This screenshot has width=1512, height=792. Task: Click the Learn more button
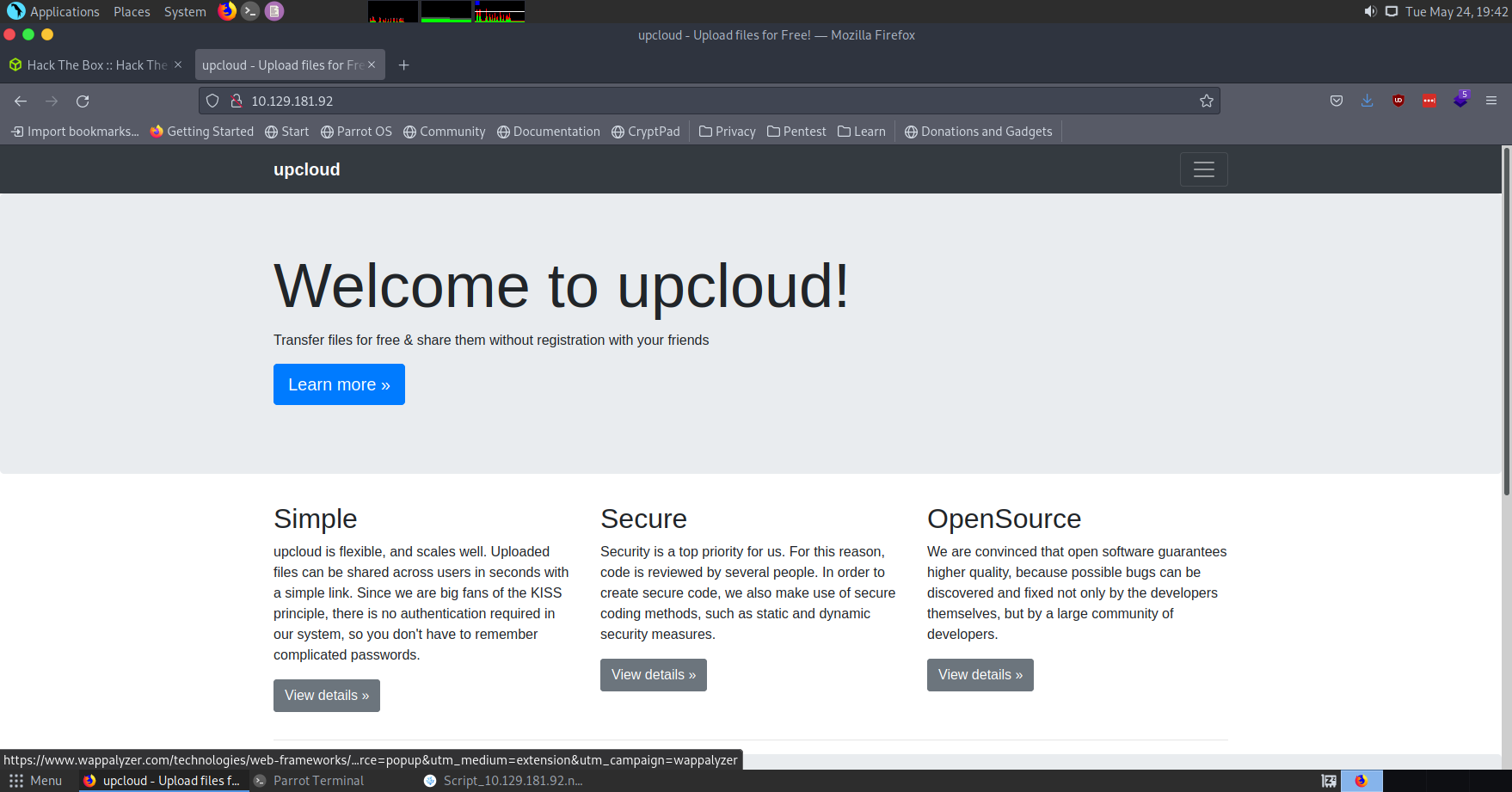click(339, 384)
